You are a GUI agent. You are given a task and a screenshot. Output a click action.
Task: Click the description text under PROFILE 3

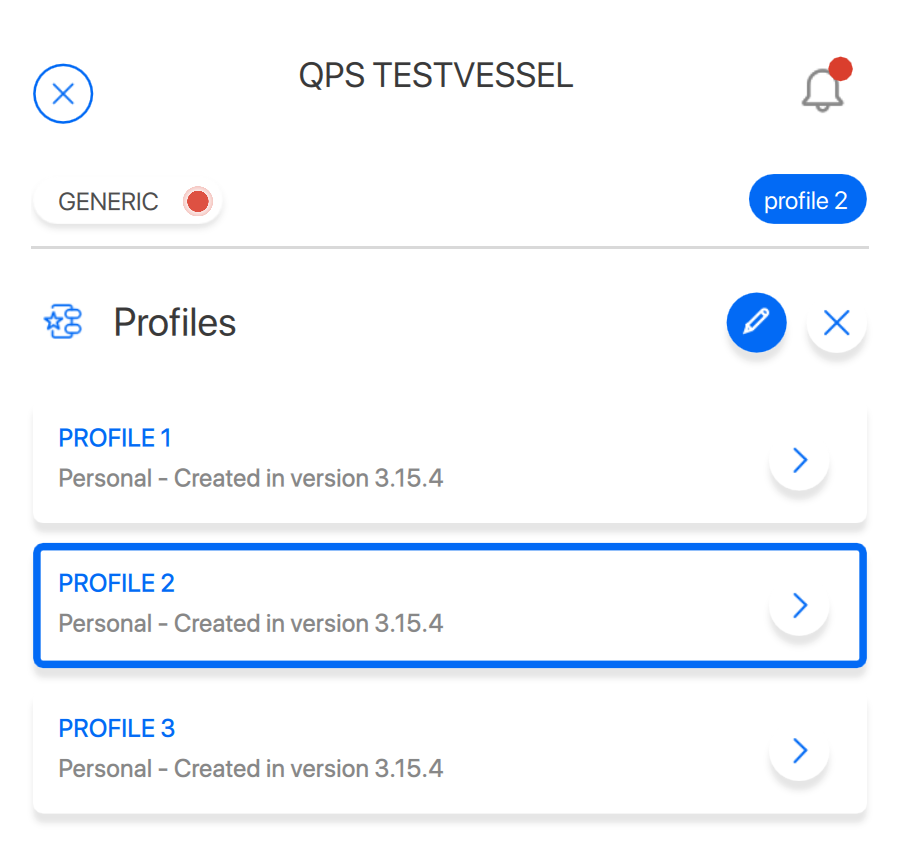[251, 768]
